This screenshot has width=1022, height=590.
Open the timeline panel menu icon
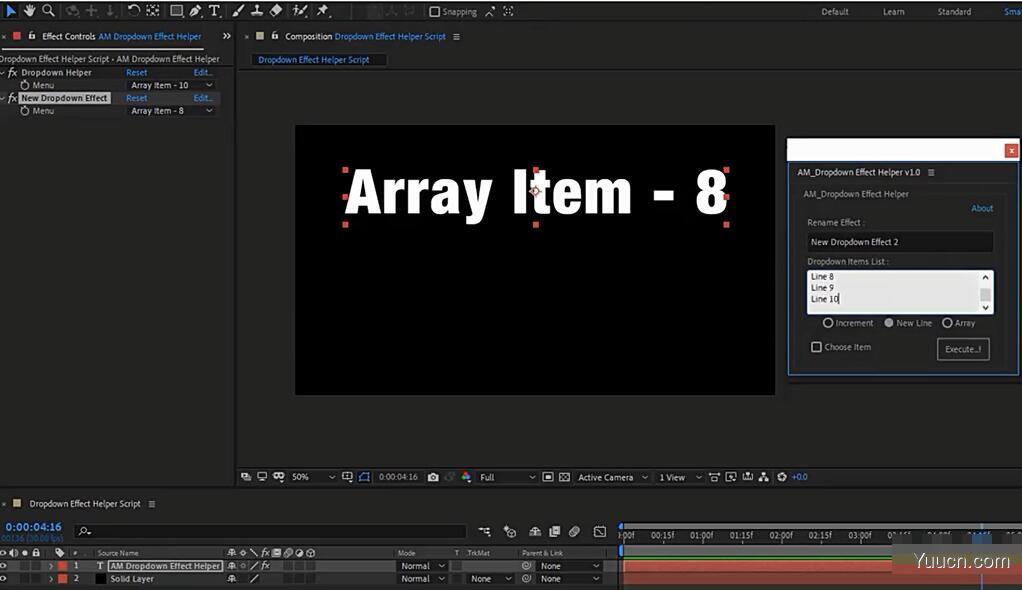(152, 504)
